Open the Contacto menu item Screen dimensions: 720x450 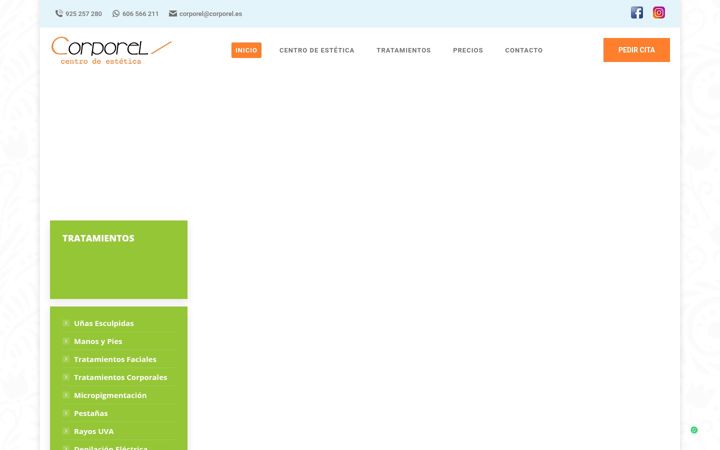click(x=523, y=51)
